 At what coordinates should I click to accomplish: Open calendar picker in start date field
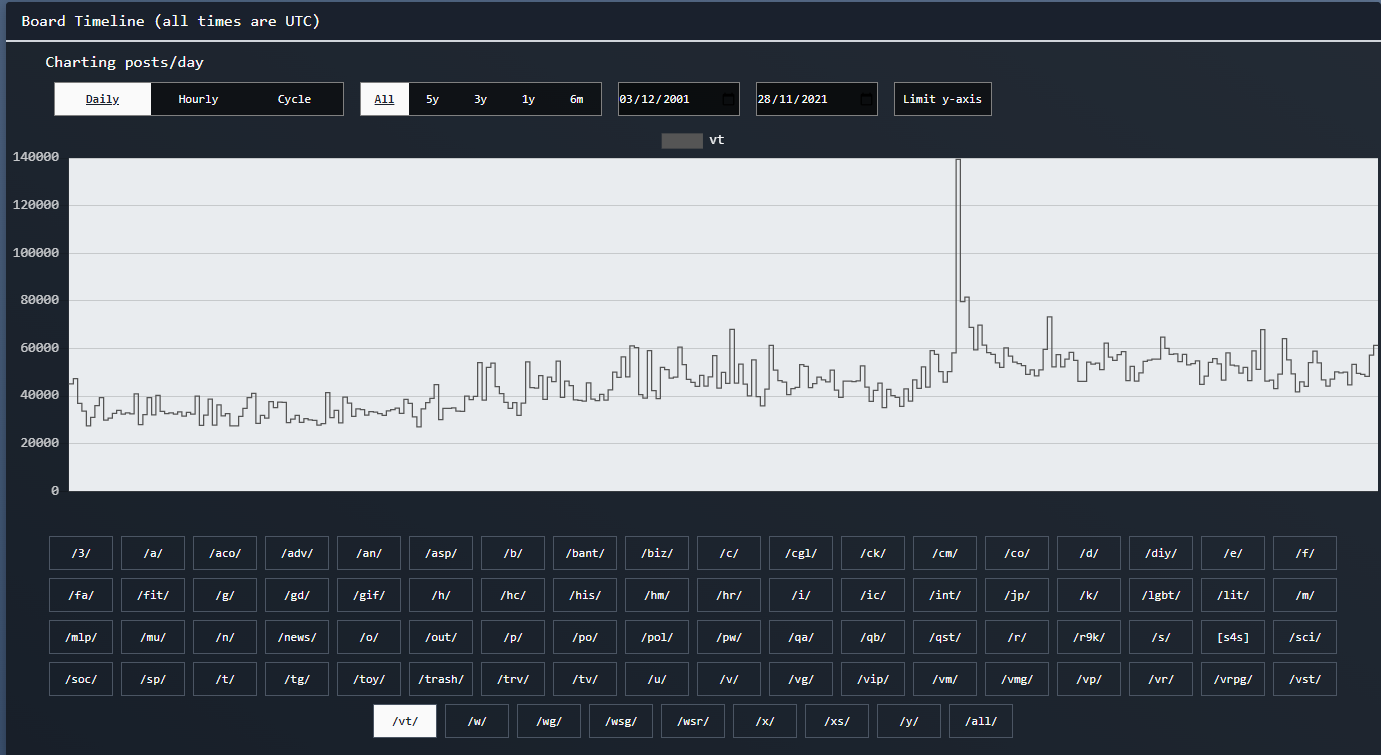point(728,99)
